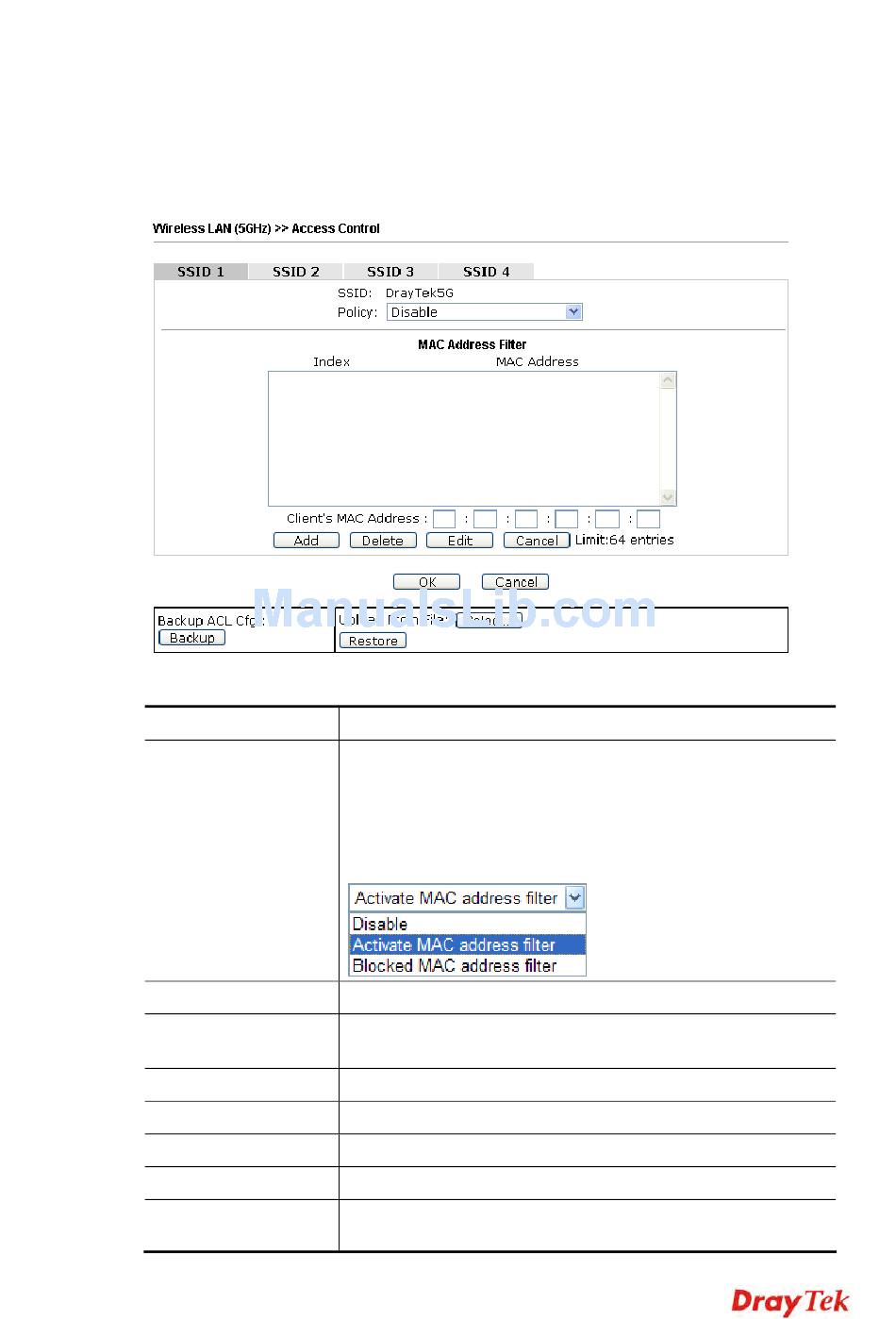Click the MAC address list scroll-up arrow

(669, 380)
